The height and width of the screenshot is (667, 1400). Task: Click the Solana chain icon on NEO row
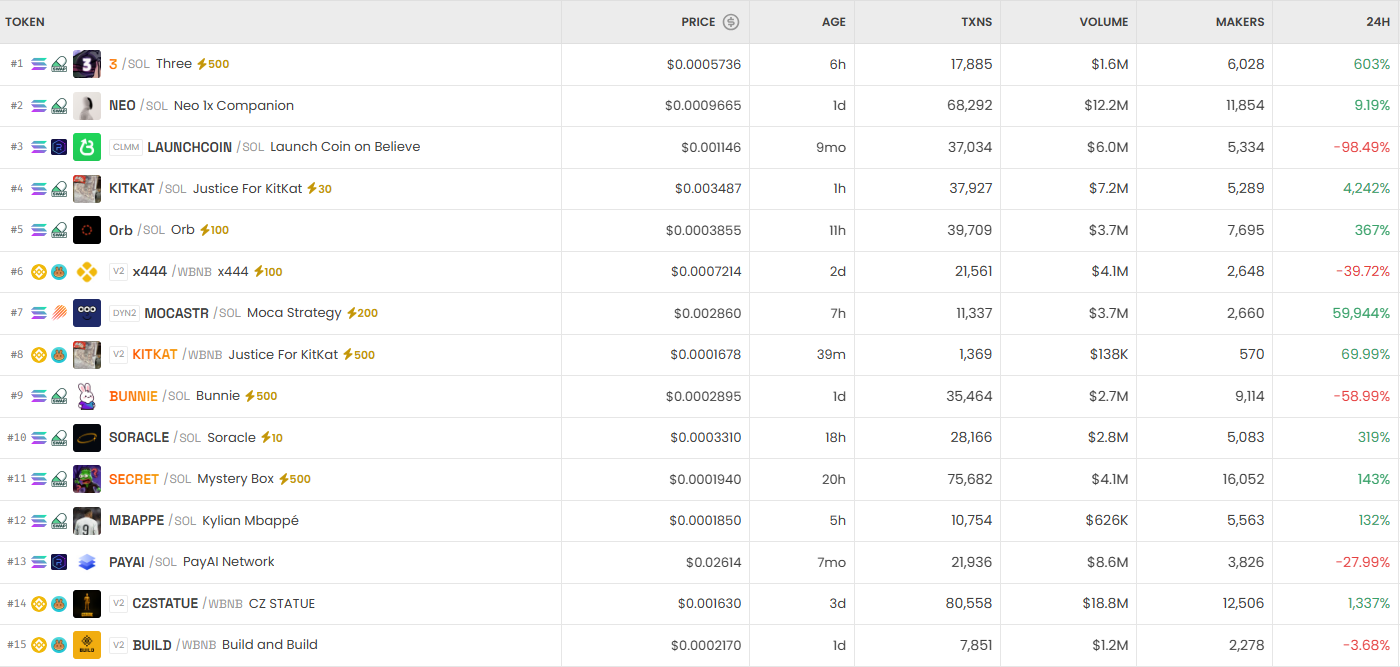[39, 106]
